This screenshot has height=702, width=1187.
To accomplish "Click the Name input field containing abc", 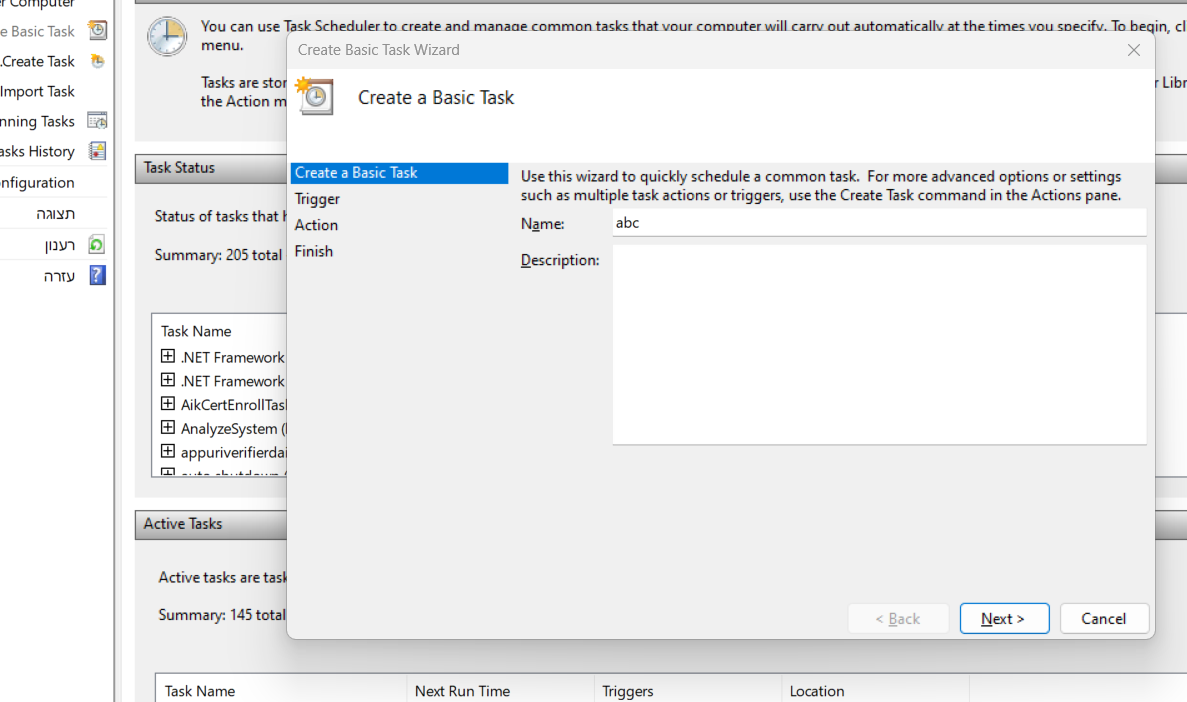I will click(x=879, y=223).
